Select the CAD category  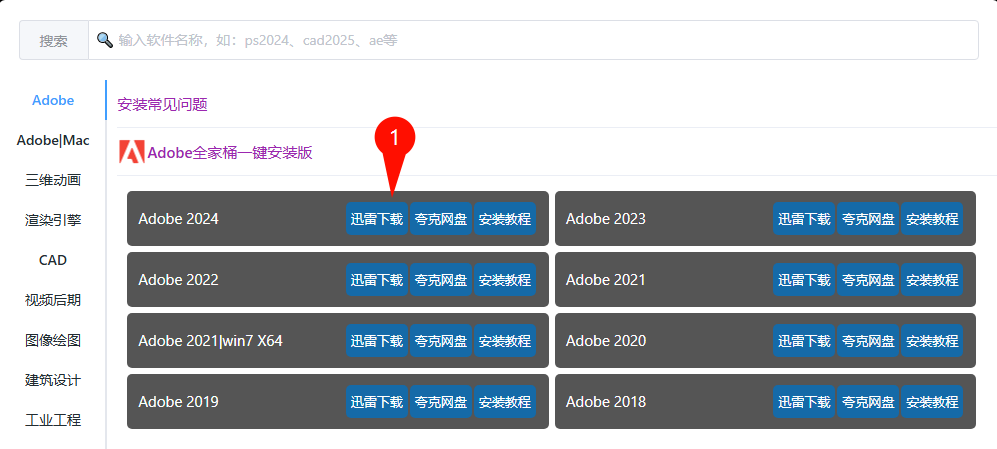click(53, 260)
